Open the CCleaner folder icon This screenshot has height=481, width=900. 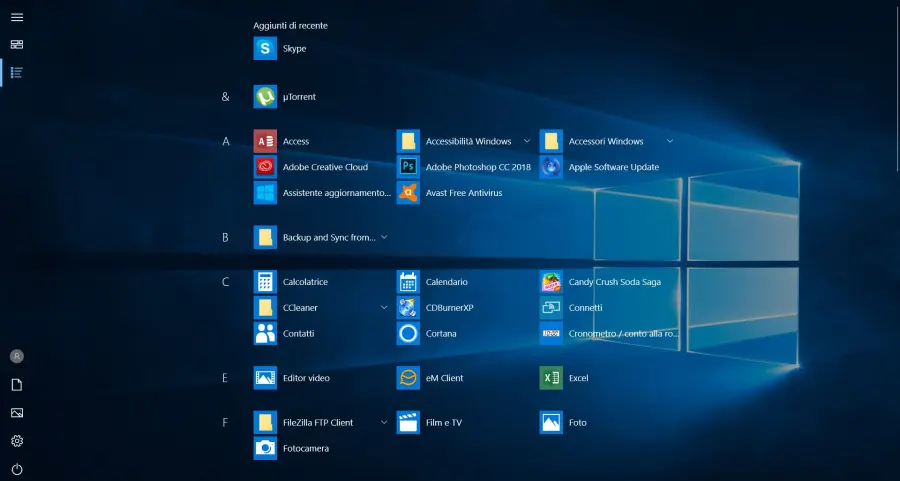tap(265, 308)
